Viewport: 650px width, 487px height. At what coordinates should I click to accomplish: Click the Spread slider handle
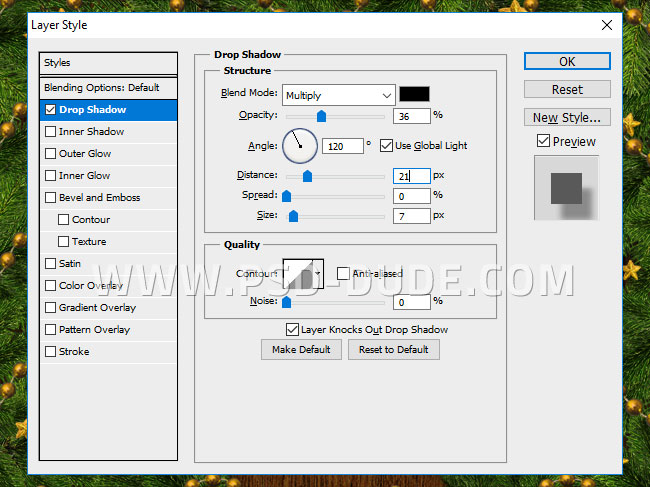(286, 196)
